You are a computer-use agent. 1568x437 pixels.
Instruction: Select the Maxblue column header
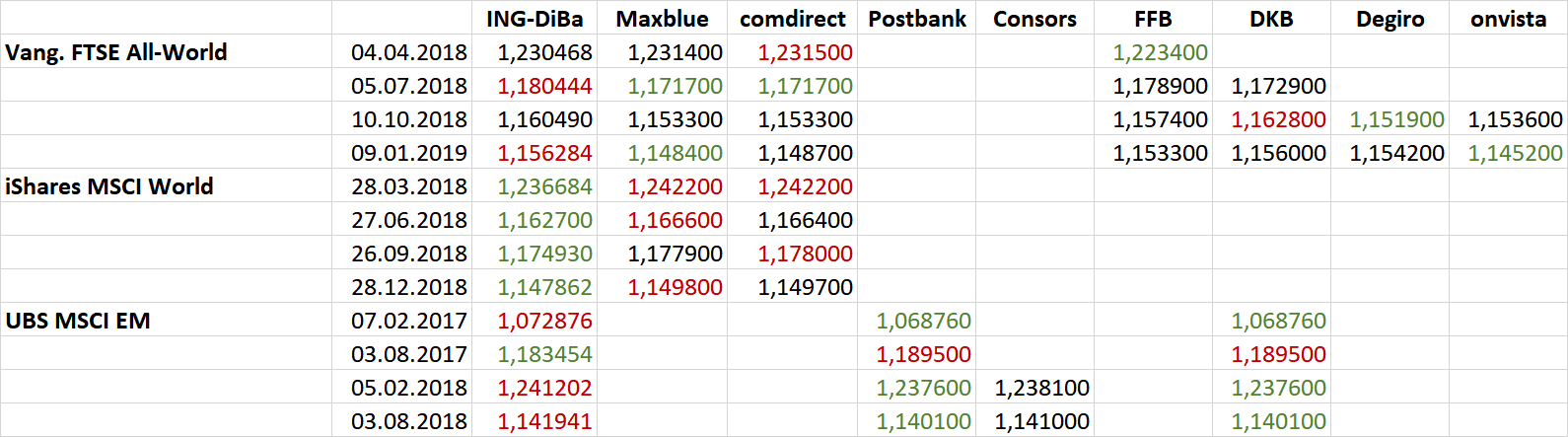[662, 19]
